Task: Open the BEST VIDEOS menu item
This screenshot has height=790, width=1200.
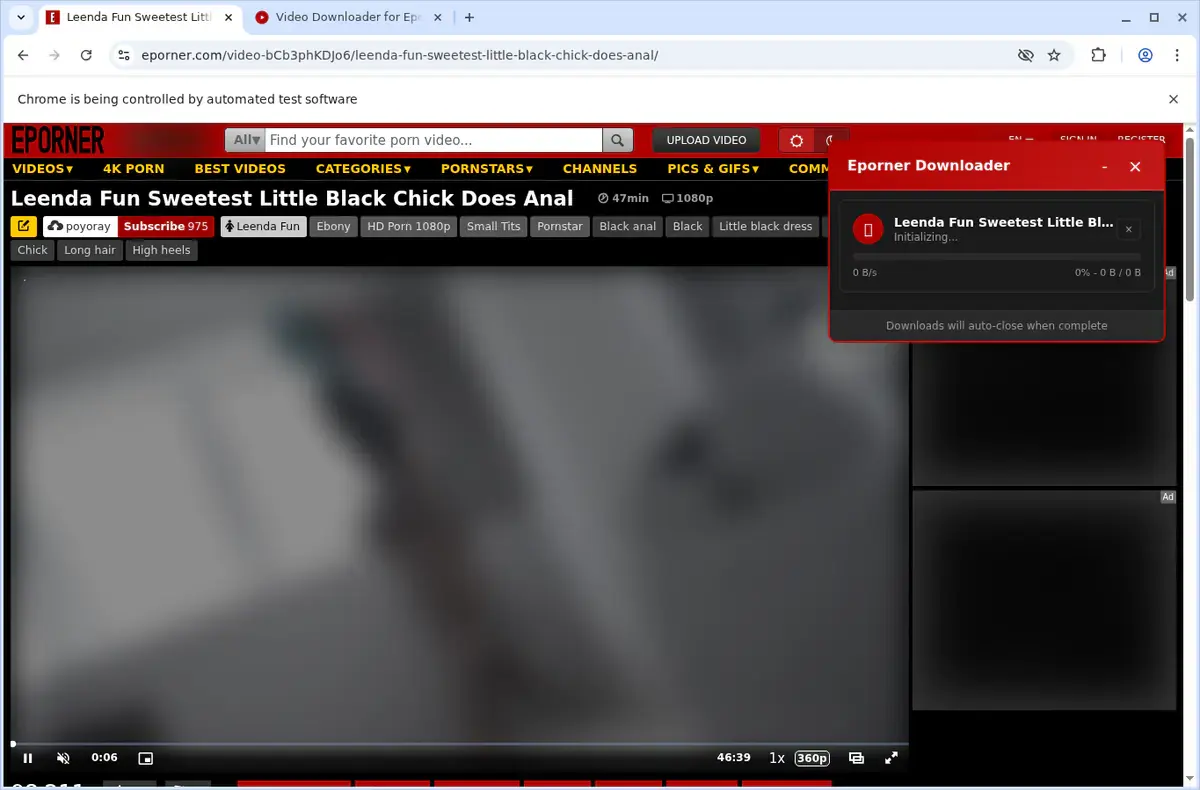Action: (240, 169)
